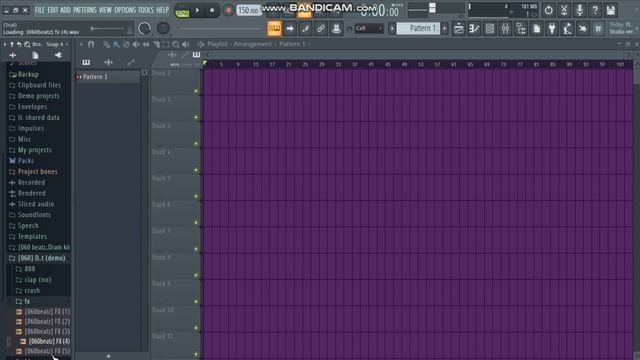Open the Channel rack icon
The width and height of the screenshot is (640, 360).
click(x=489, y=29)
